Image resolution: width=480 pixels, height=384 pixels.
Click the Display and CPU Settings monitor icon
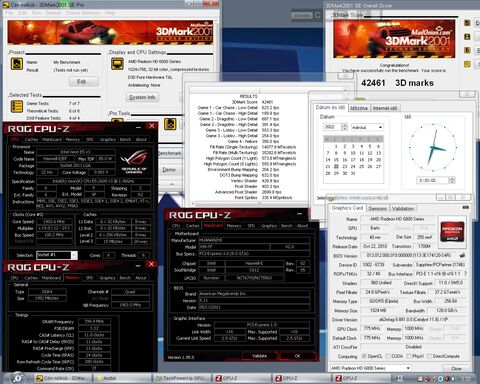click(117, 64)
